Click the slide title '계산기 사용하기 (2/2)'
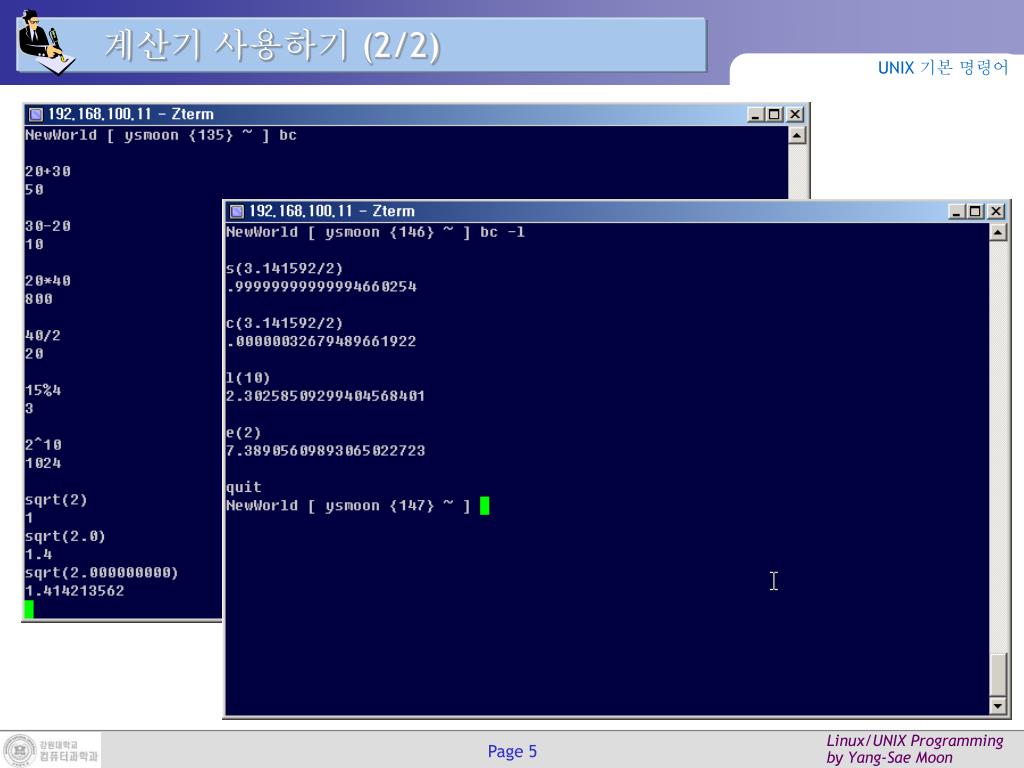This screenshot has width=1024, height=768. [x=272, y=46]
